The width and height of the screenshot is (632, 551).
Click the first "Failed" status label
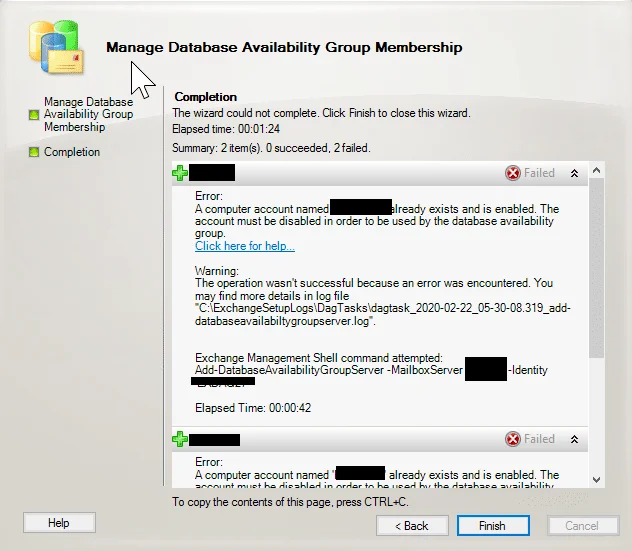tap(539, 173)
